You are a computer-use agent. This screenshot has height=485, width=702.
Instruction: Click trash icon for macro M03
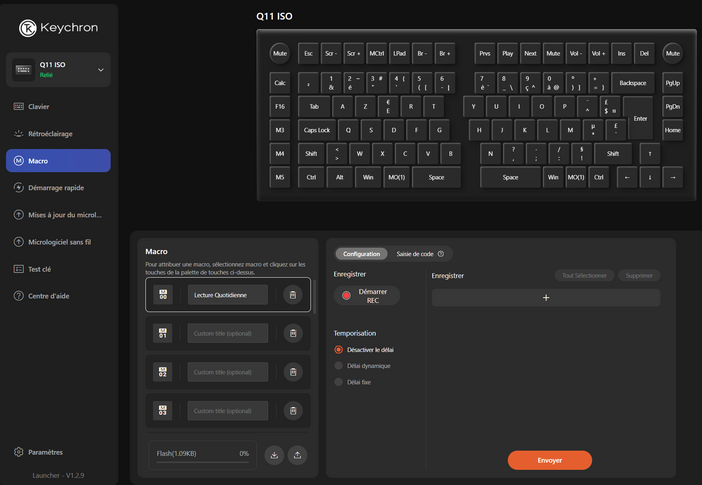point(293,411)
